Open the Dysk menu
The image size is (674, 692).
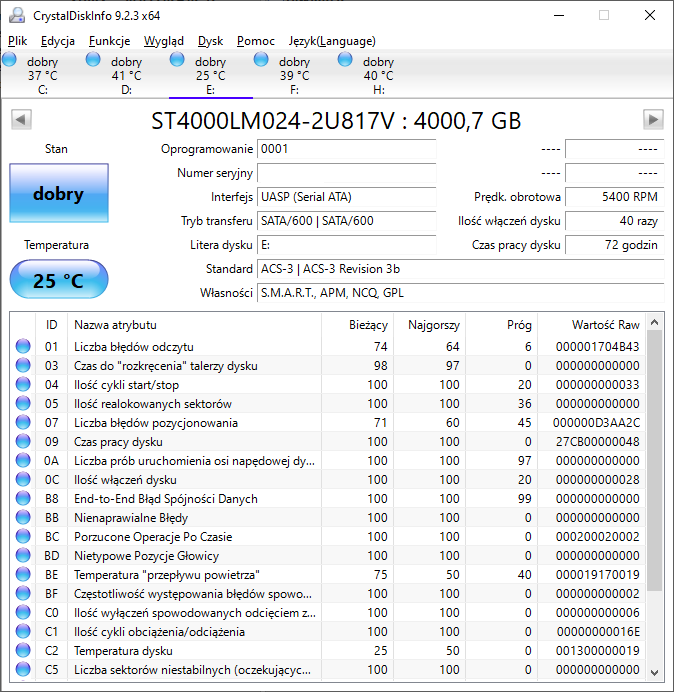click(x=210, y=41)
